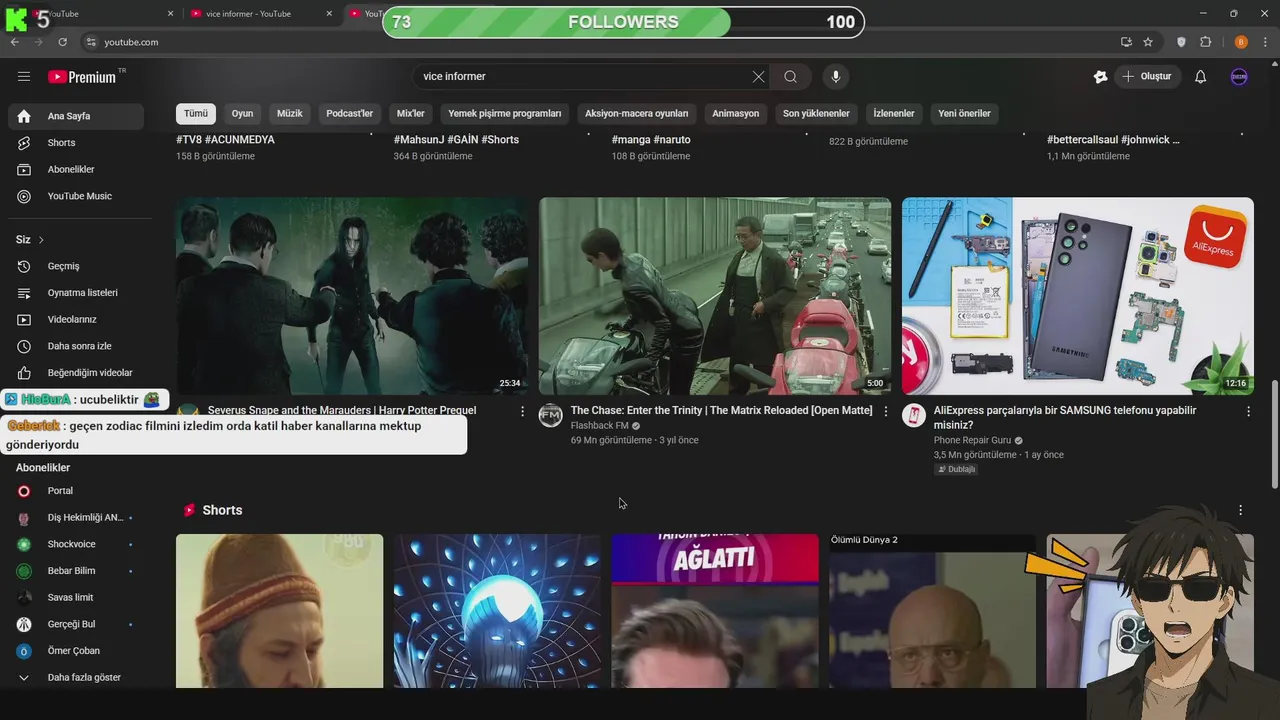
Task: Open options for AliExpress Samsung video
Action: tap(1248, 411)
